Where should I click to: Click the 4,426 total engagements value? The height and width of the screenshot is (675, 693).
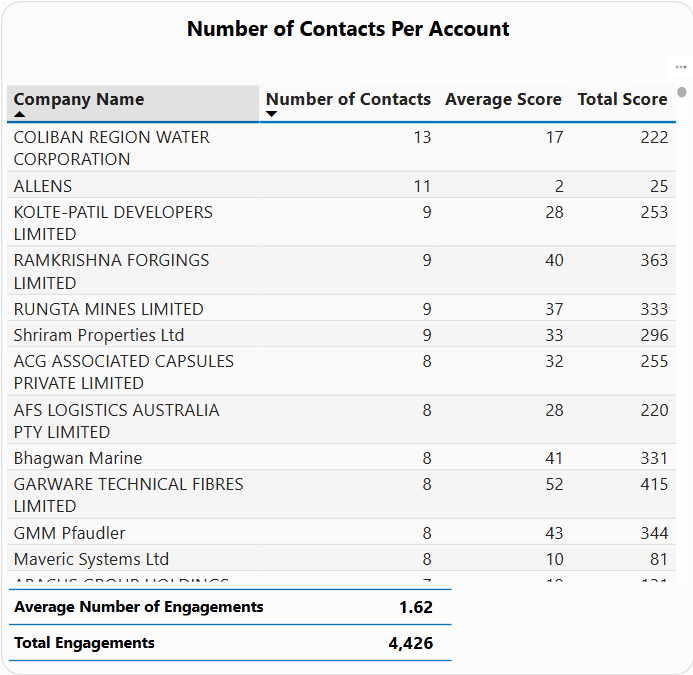click(x=411, y=643)
